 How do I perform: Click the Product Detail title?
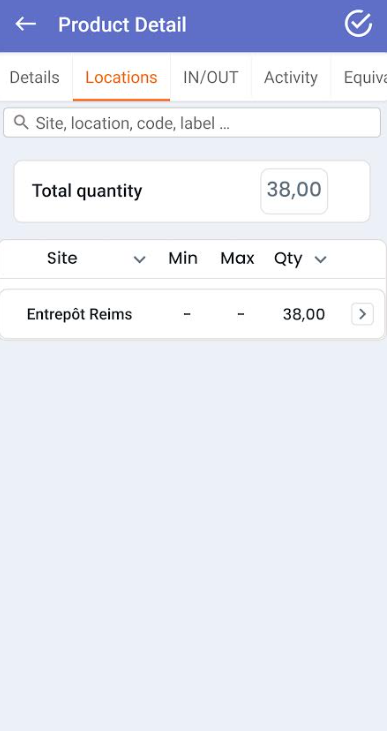[122, 25]
